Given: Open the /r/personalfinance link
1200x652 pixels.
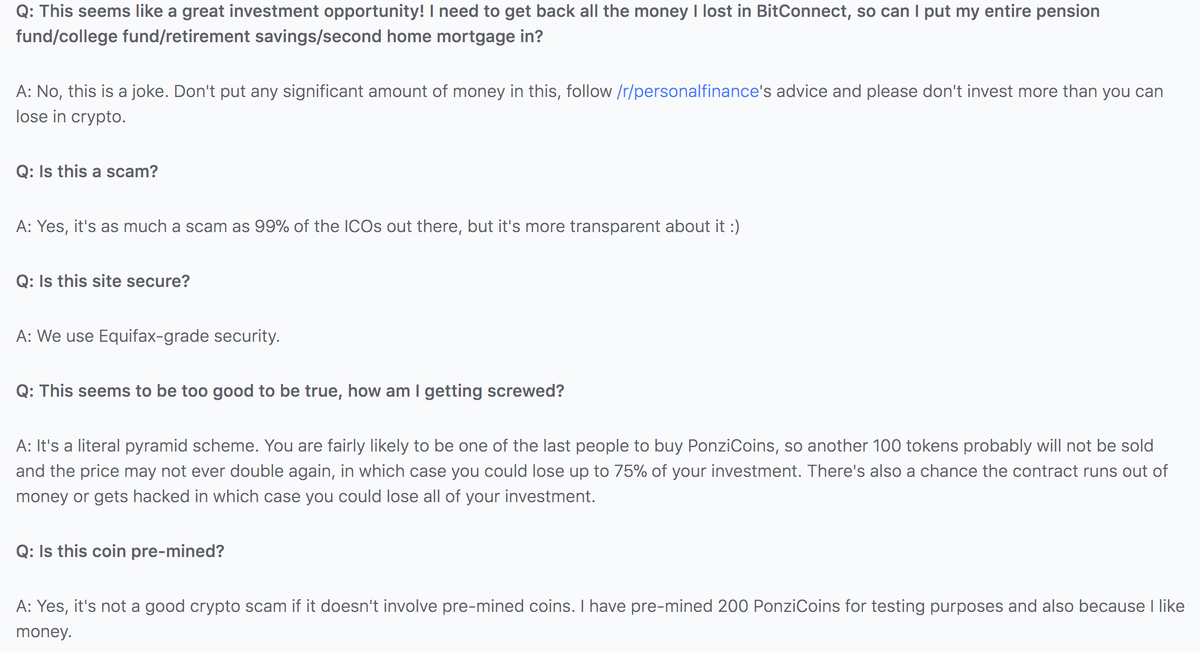Looking at the screenshot, I should tap(681, 91).
